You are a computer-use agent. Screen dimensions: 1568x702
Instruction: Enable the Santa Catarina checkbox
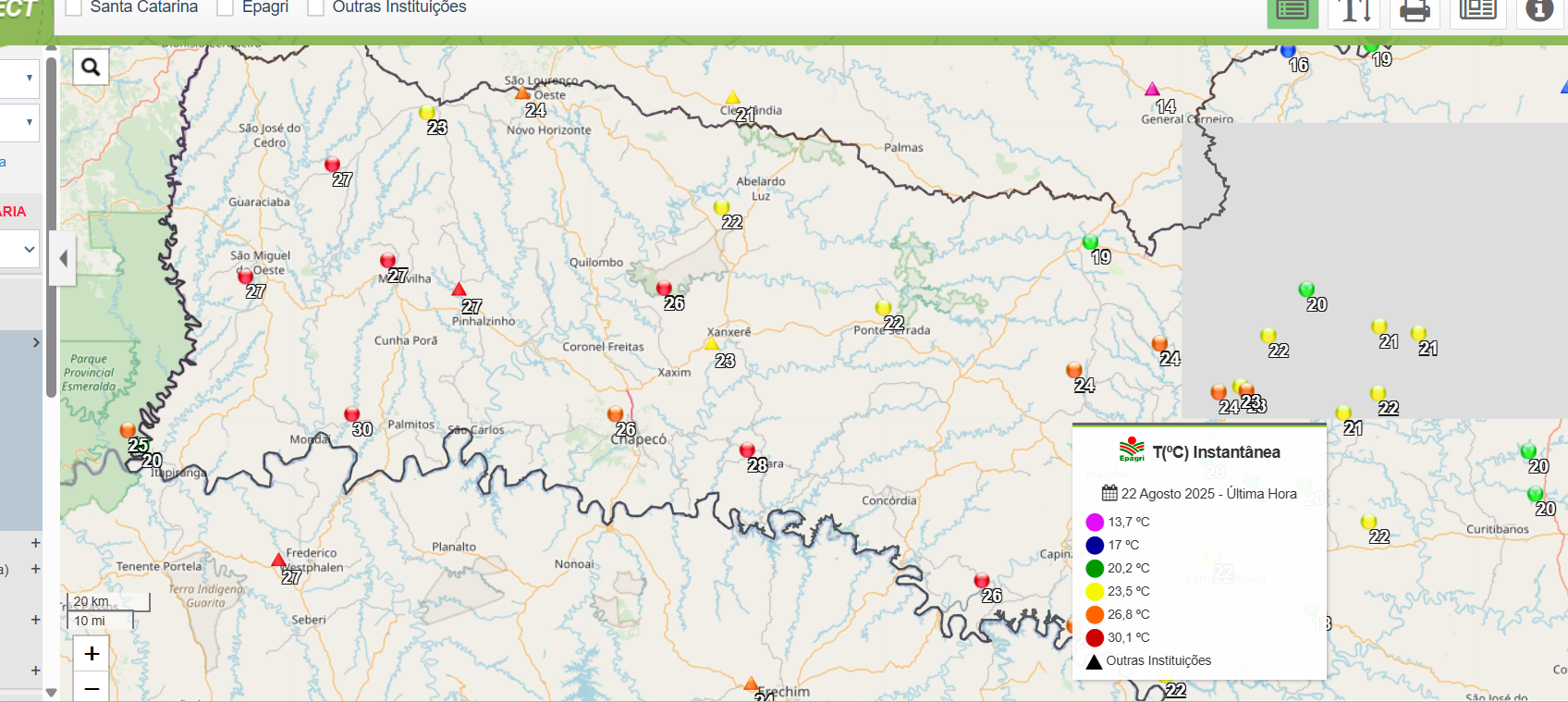click(x=74, y=7)
